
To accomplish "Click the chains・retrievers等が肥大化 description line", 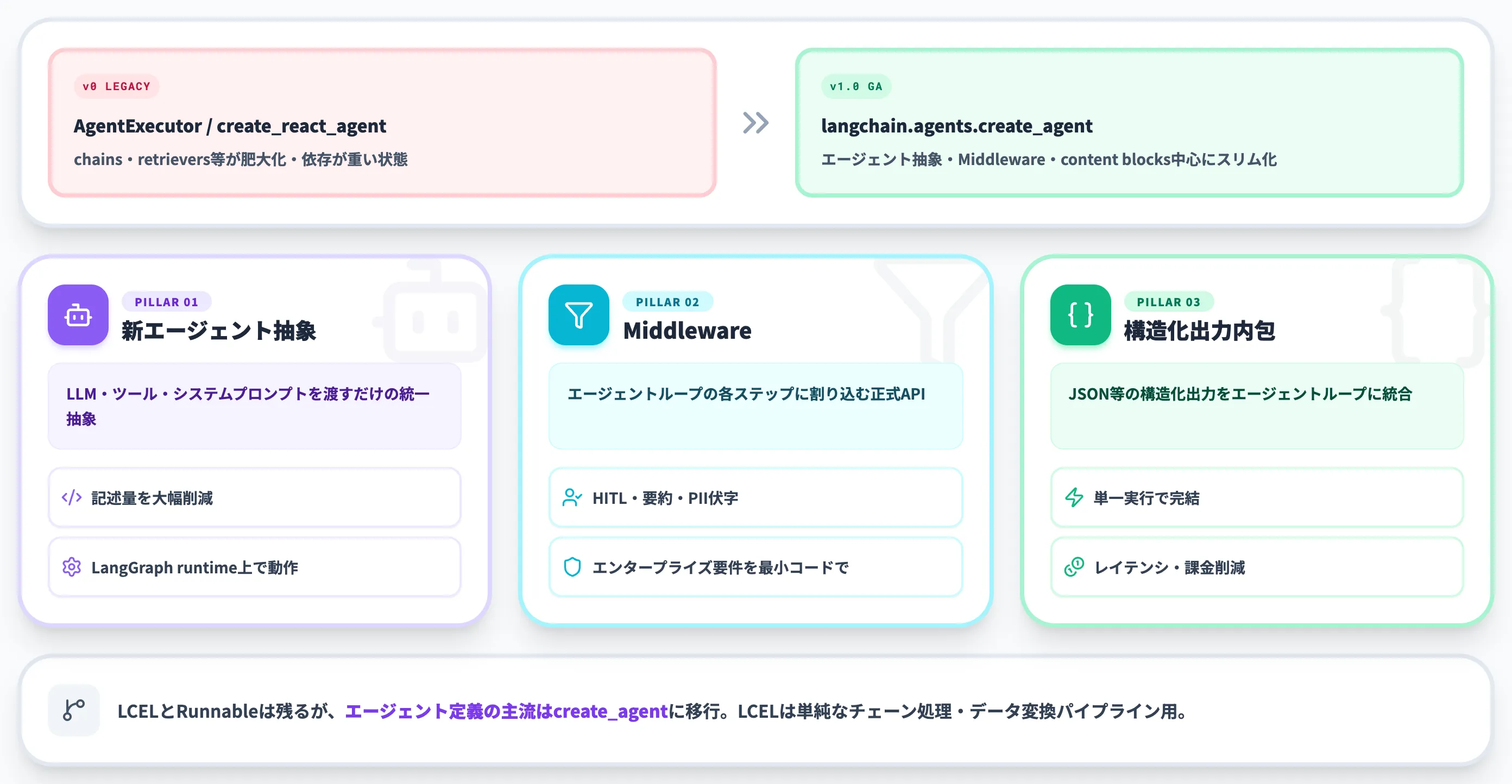I will [241, 159].
